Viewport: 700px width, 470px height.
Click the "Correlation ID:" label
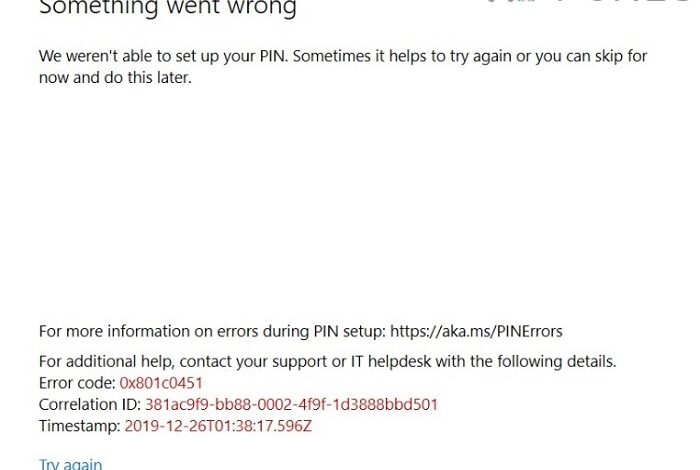(x=89, y=404)
